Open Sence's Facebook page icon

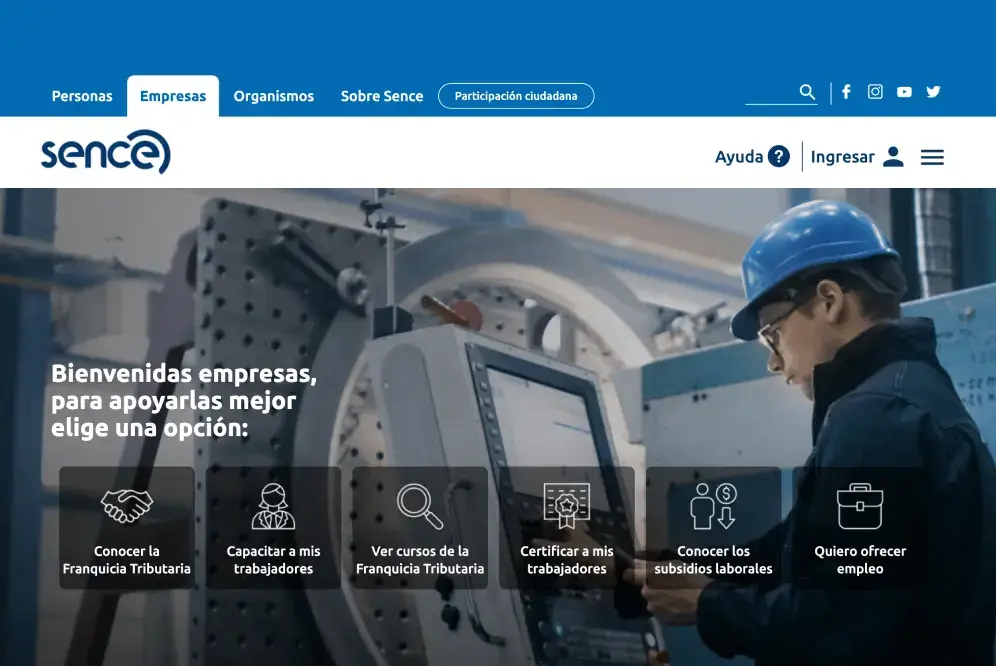846,92
